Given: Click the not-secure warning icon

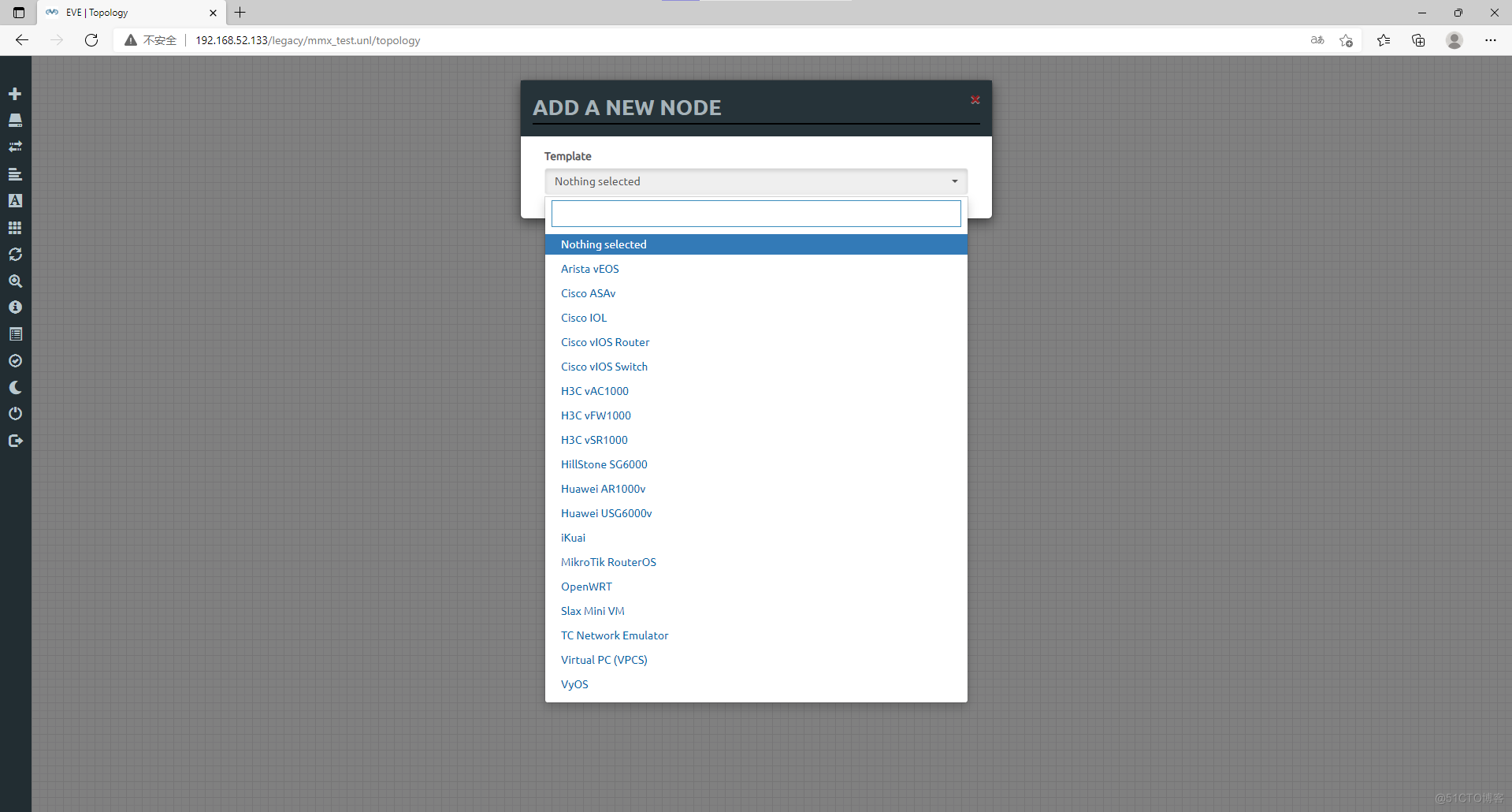Looking at the screenshot, I should [131, 40].
